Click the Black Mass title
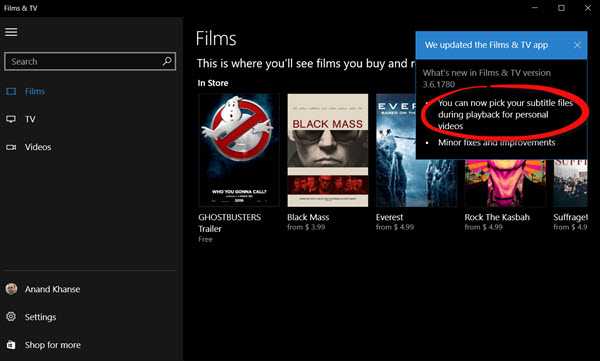 coord(308,217)
